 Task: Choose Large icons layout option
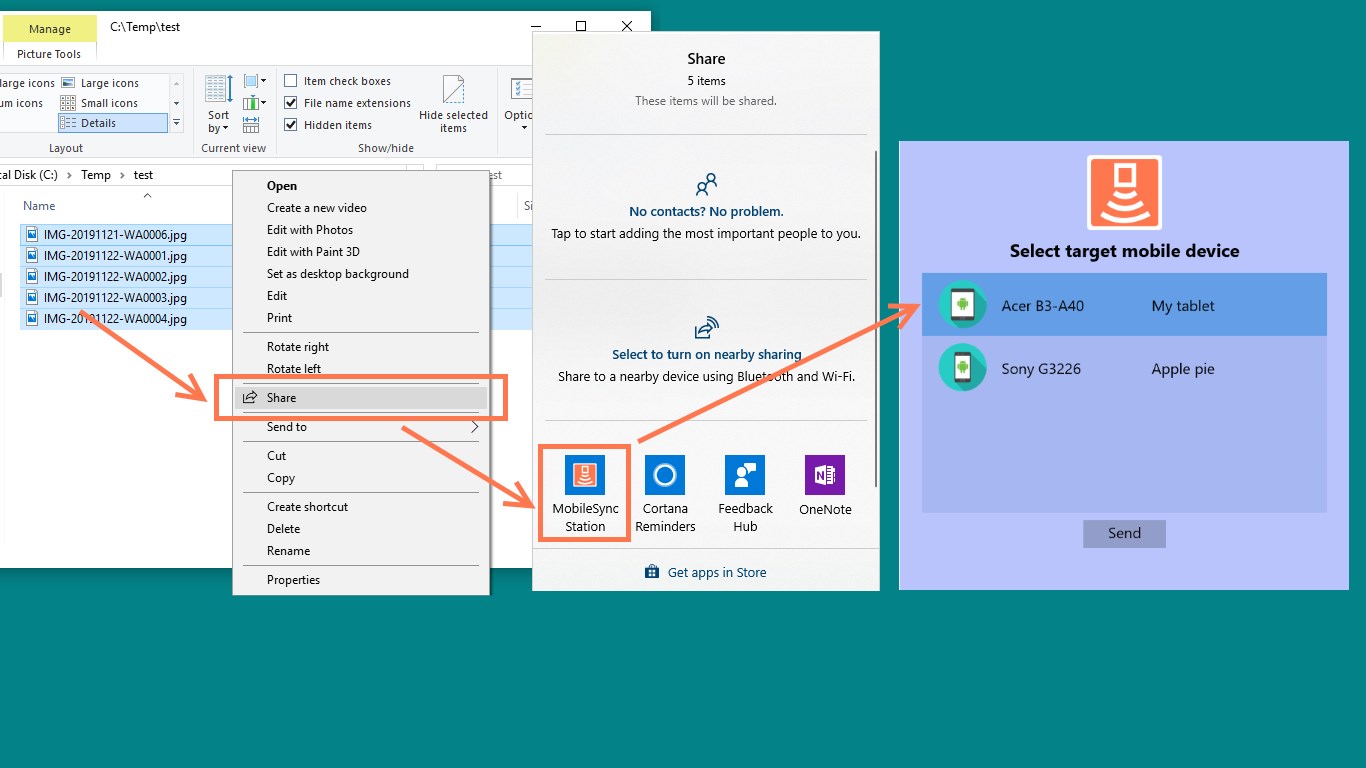[x=100, y=83]
